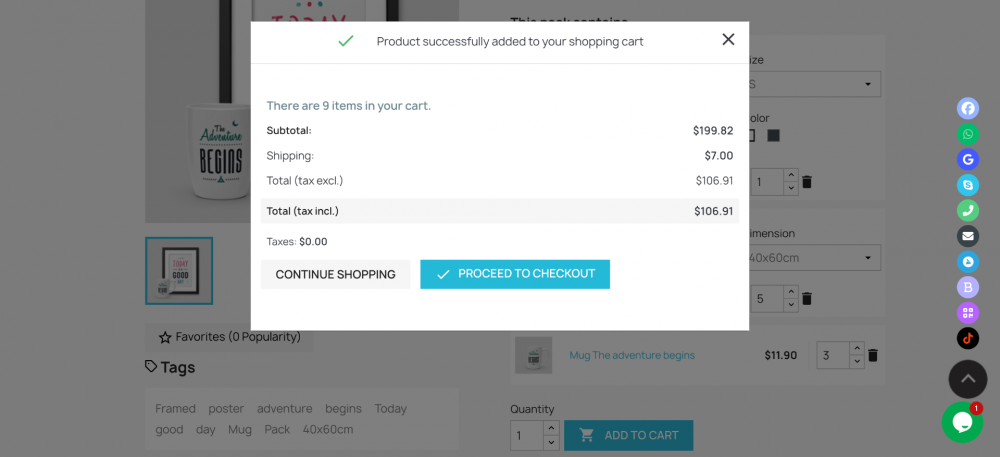This screenshot has width=1000, height=457.
Task: Open the email envelope icon
Action: (x=967, y=236)
